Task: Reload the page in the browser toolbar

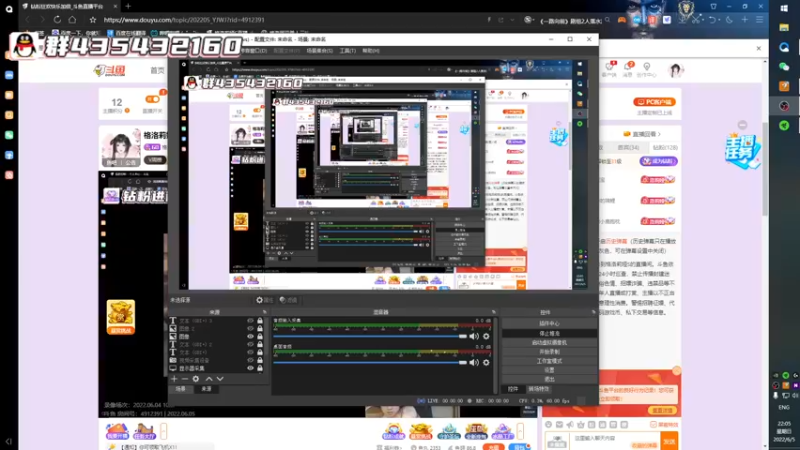Action: (57, 20)
